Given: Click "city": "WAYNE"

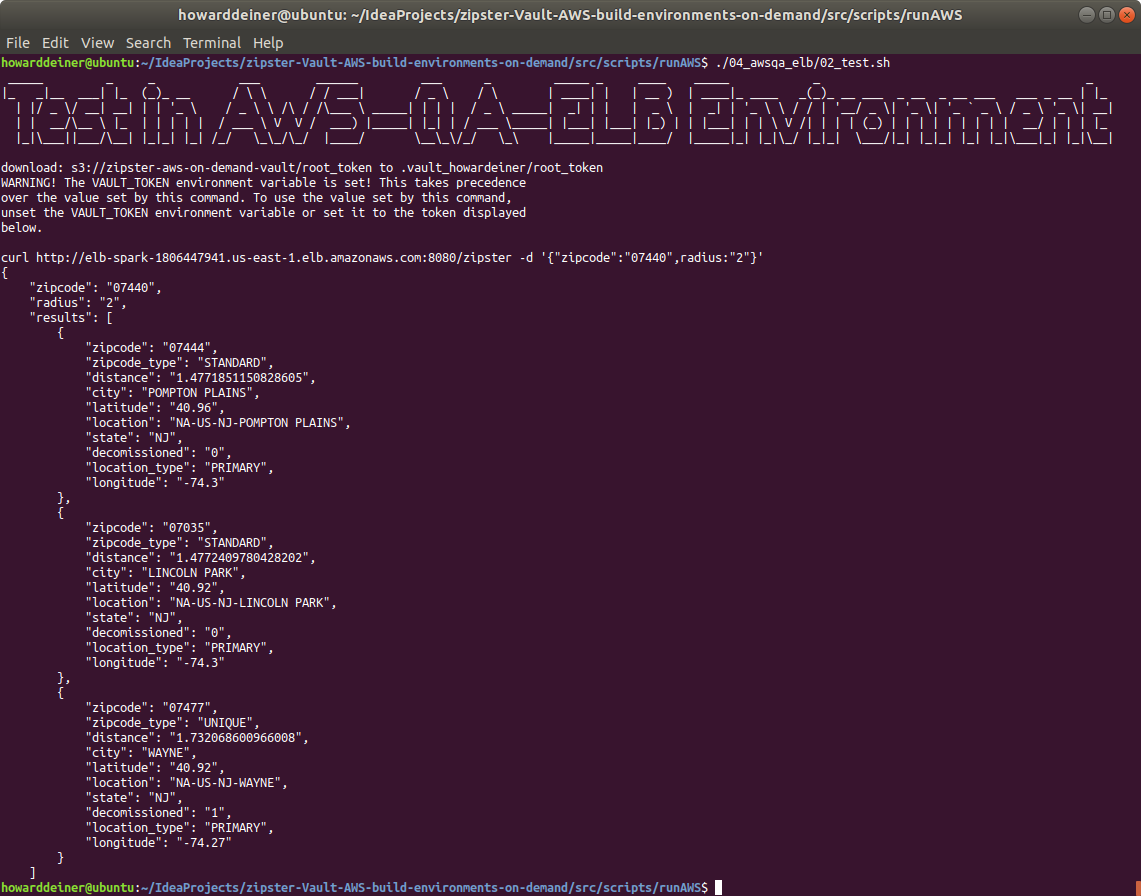Looking at the screenshot, I should point(141,753).
